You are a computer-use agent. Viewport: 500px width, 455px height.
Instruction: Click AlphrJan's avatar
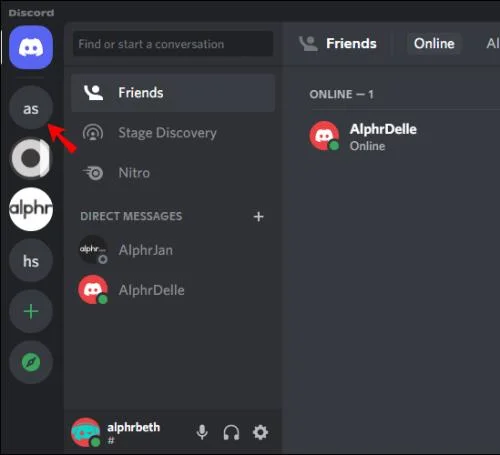[93, 250]
